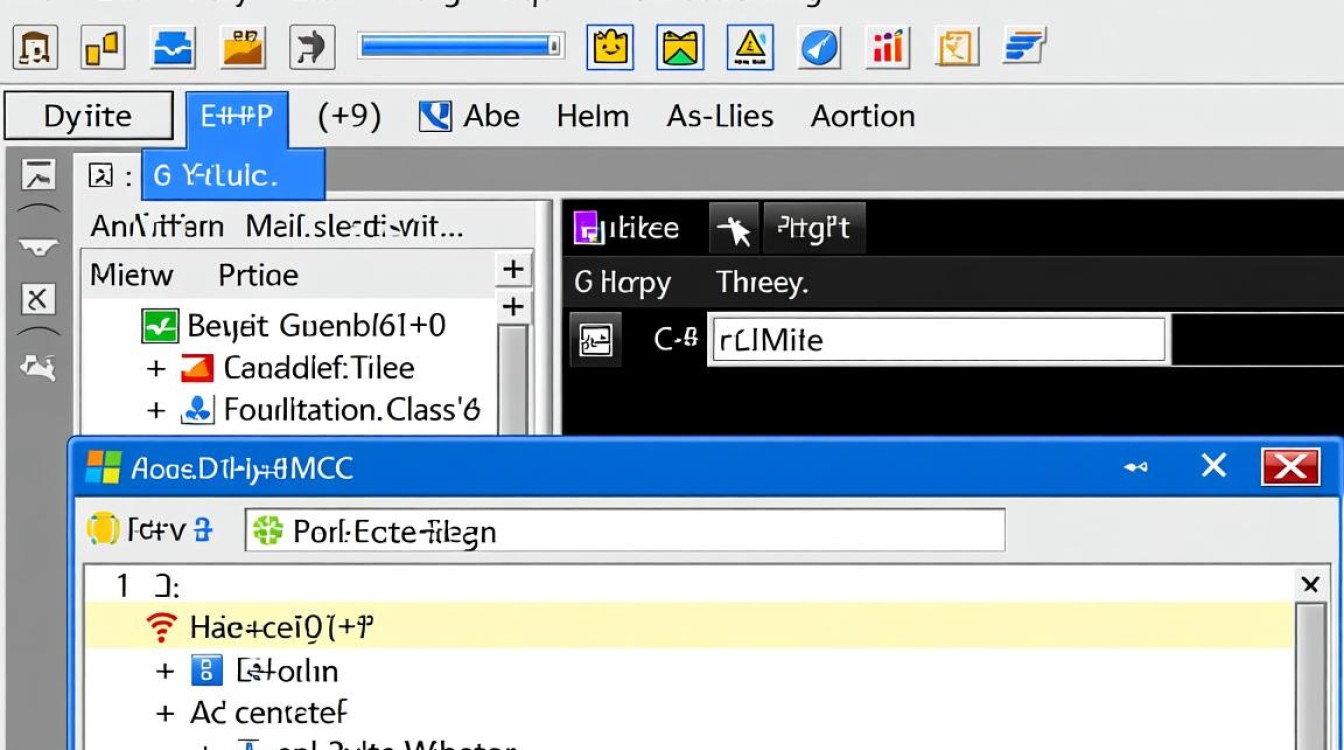This screenshot has height=750, width=1344.
Task: Expand the Ac centetef tree node
Action: [x=166, y=713]
